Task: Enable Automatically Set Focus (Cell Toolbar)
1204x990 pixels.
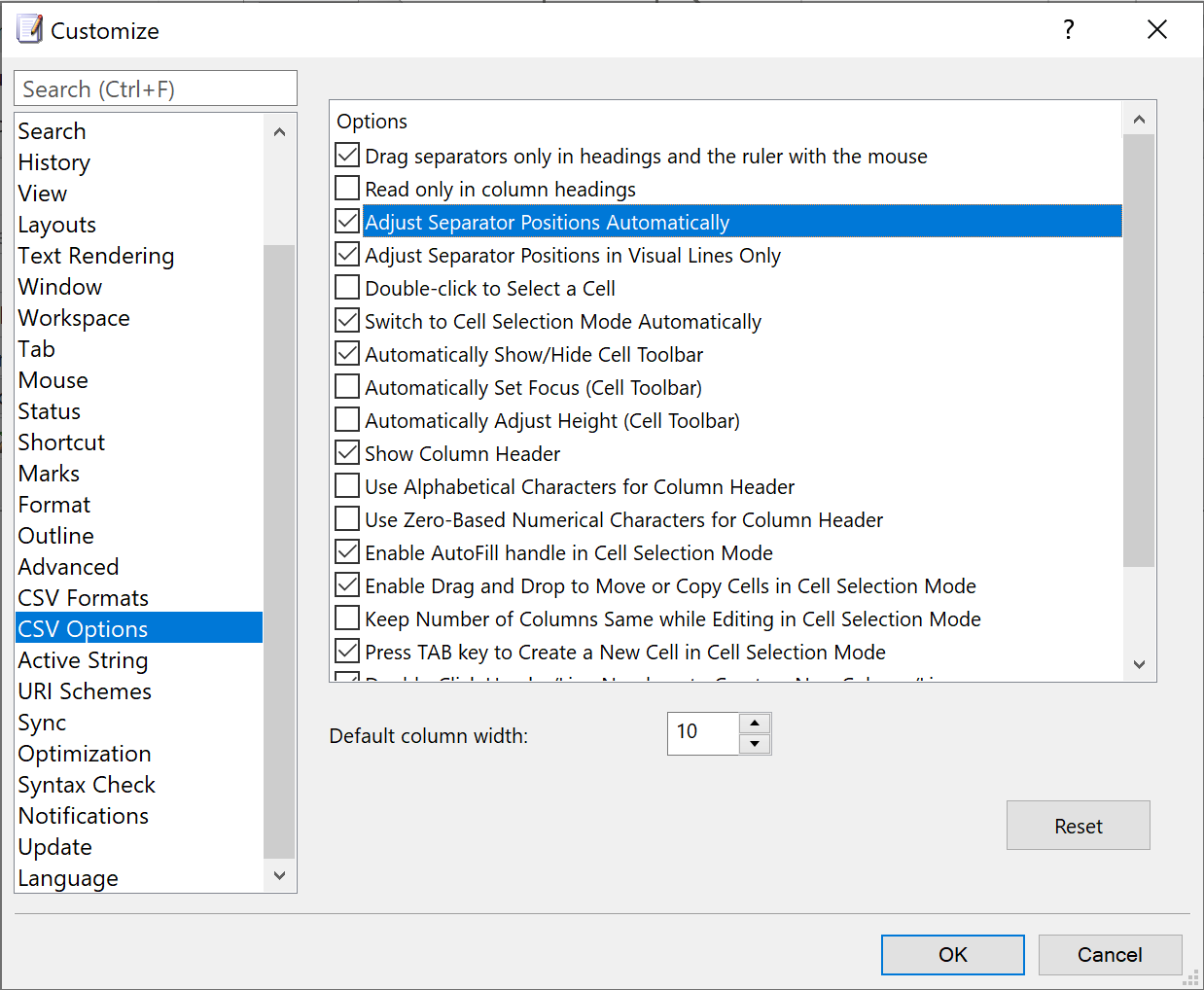Action: pos(347,386)
